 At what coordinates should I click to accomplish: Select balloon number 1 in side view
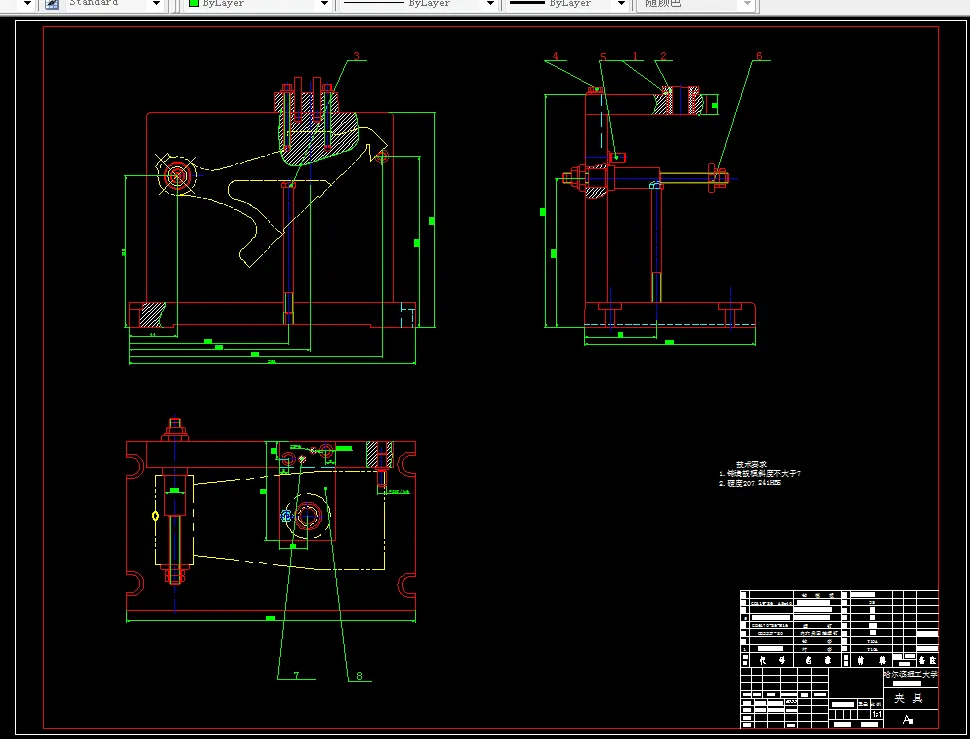[x=635, y=56]
